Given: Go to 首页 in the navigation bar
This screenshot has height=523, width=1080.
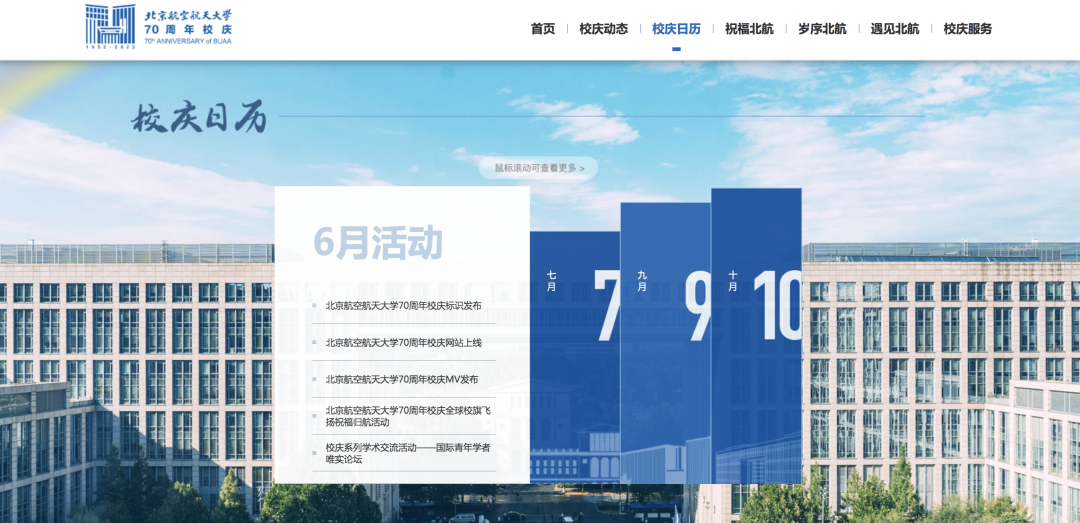Looking at the screenshot, I should [543, 29].
